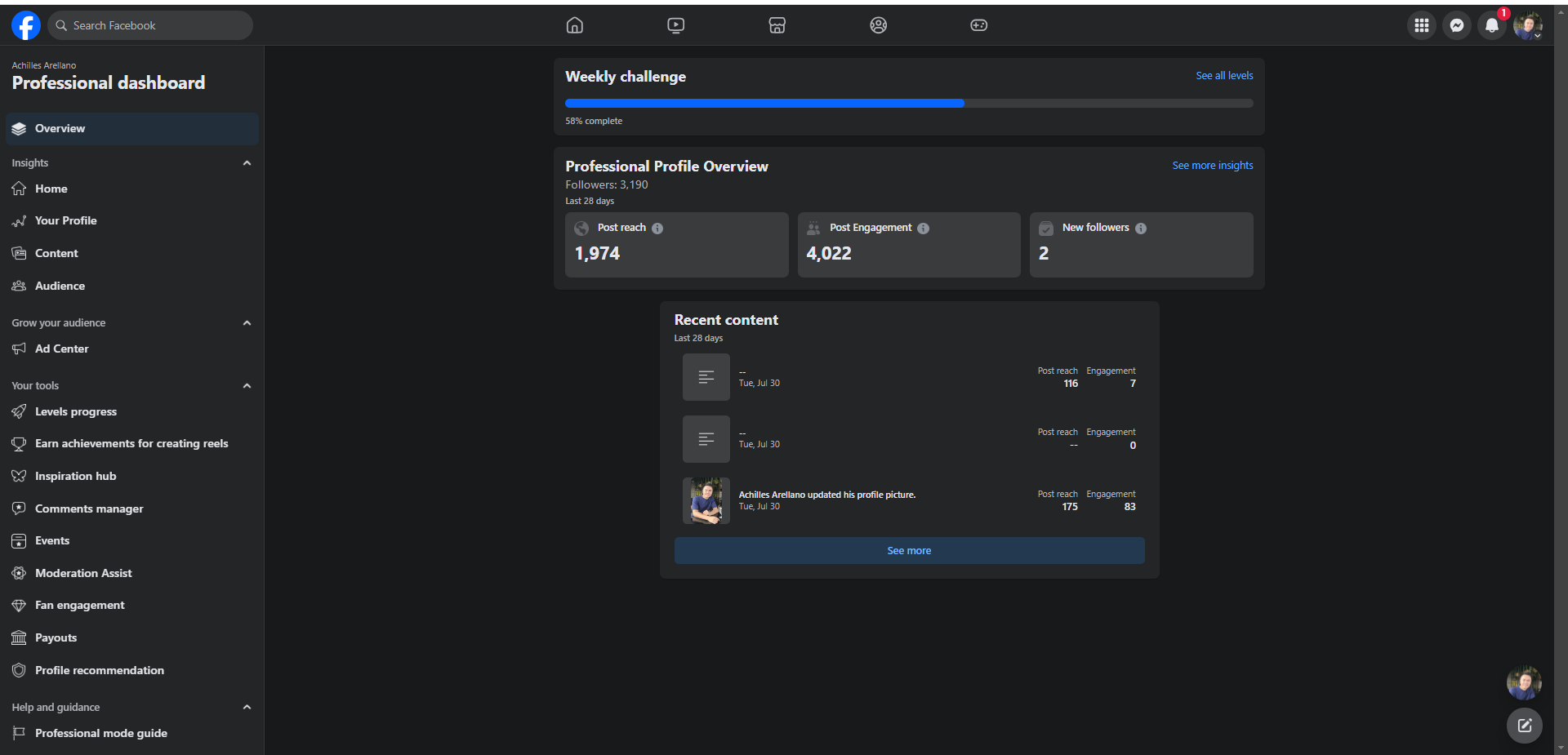Viewport: 1568px width, 755px height.
Task: Open the post with reach 116
Action: pos(909,377)
